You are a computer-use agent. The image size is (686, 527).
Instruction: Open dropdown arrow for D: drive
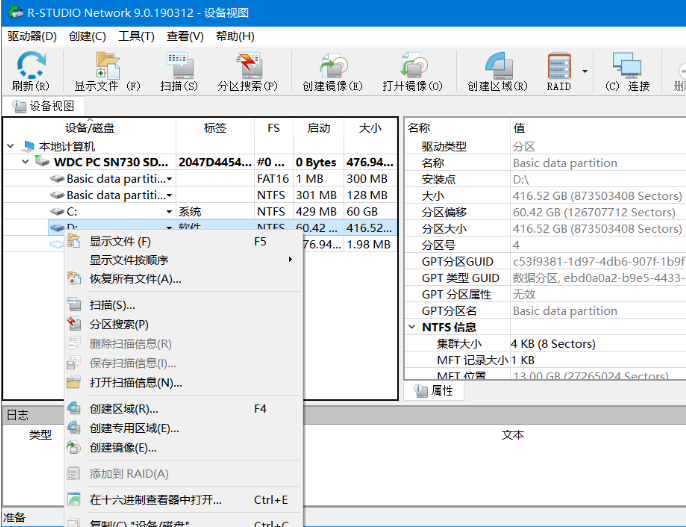tap(169, 227)
